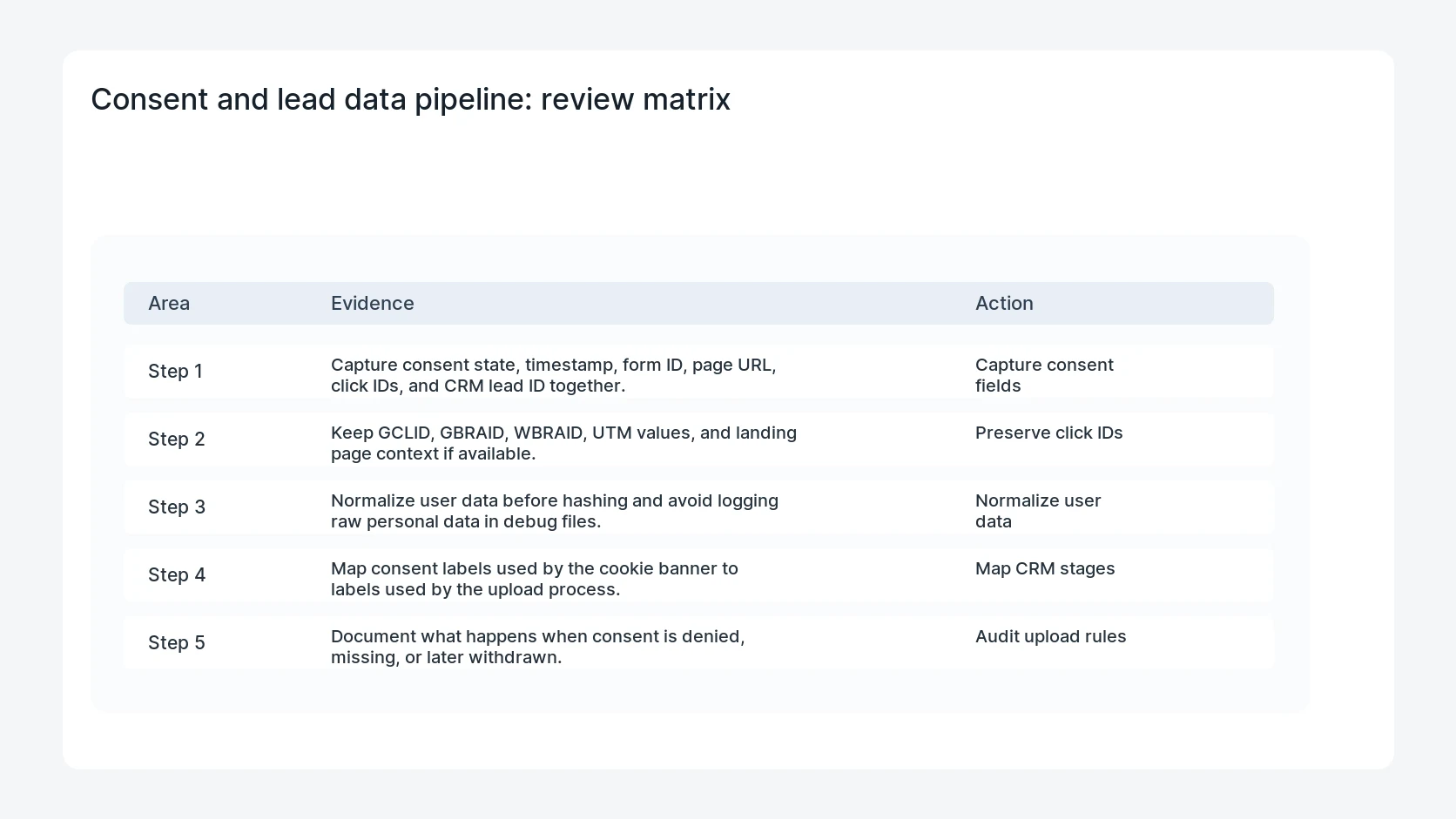Image resolution: width=1456 pixels, height=819 pixels.
Task: Select the Step 1 row label
Action: [x=175, y=371]
